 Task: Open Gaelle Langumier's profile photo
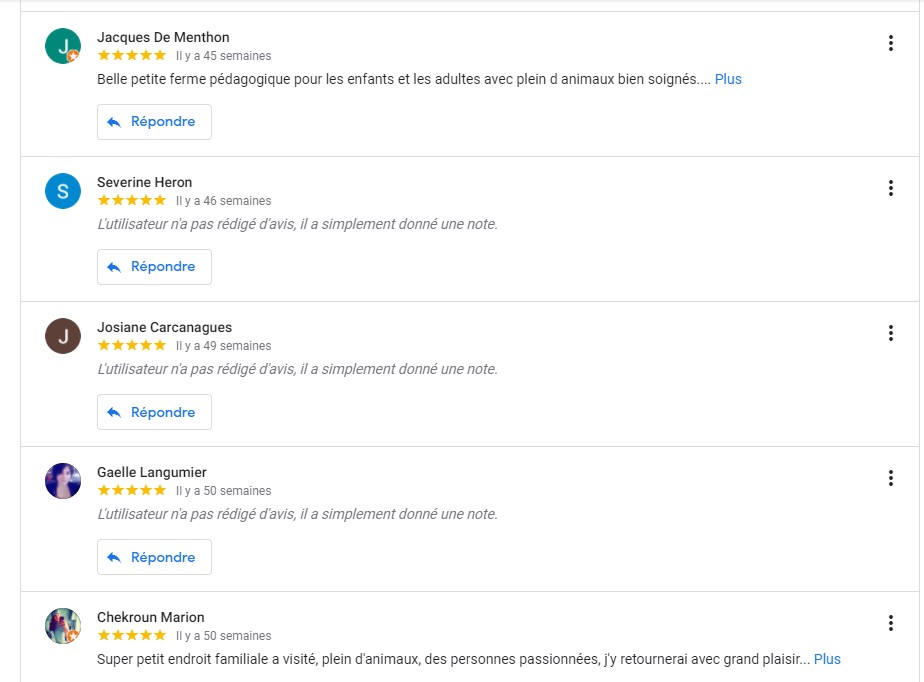(62, 481)
